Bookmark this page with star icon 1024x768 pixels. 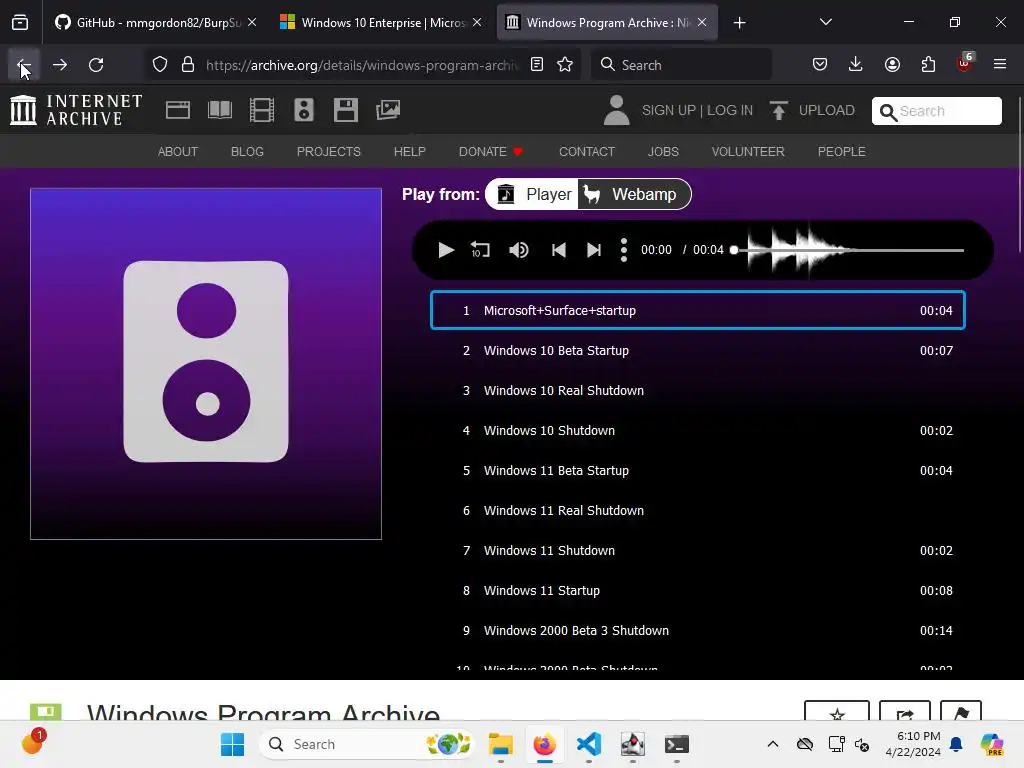pos(565,65)
